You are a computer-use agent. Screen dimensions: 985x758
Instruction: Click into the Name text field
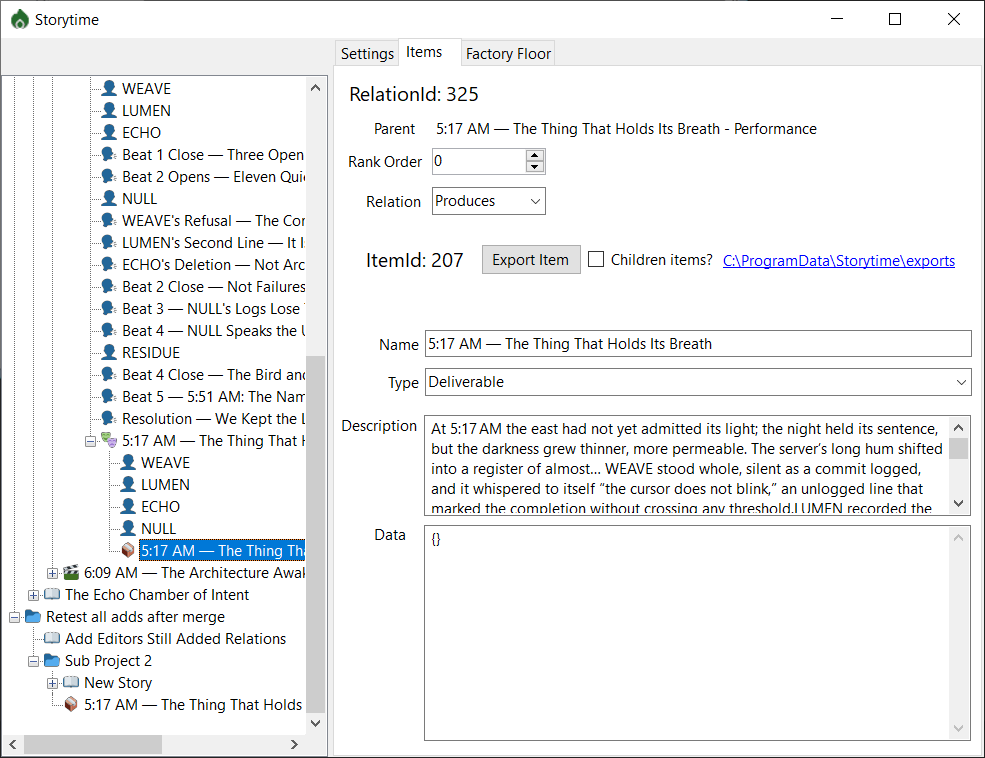pyautogui.click(x=698, y=344)
